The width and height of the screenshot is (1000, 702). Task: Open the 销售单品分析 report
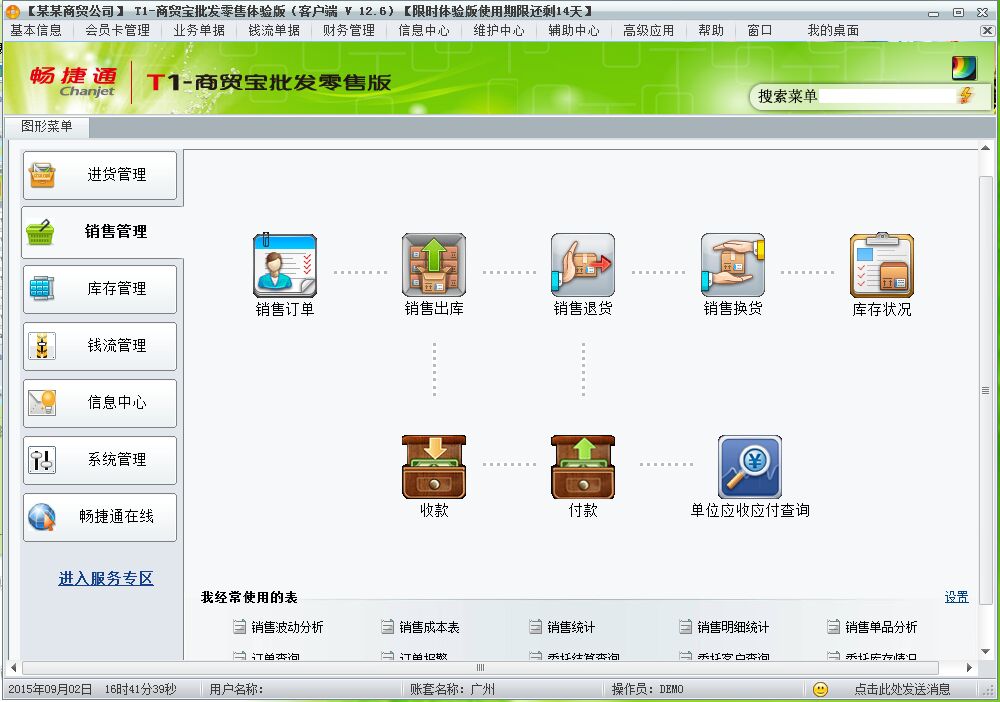pyautogui.click(x=881, y=627)
